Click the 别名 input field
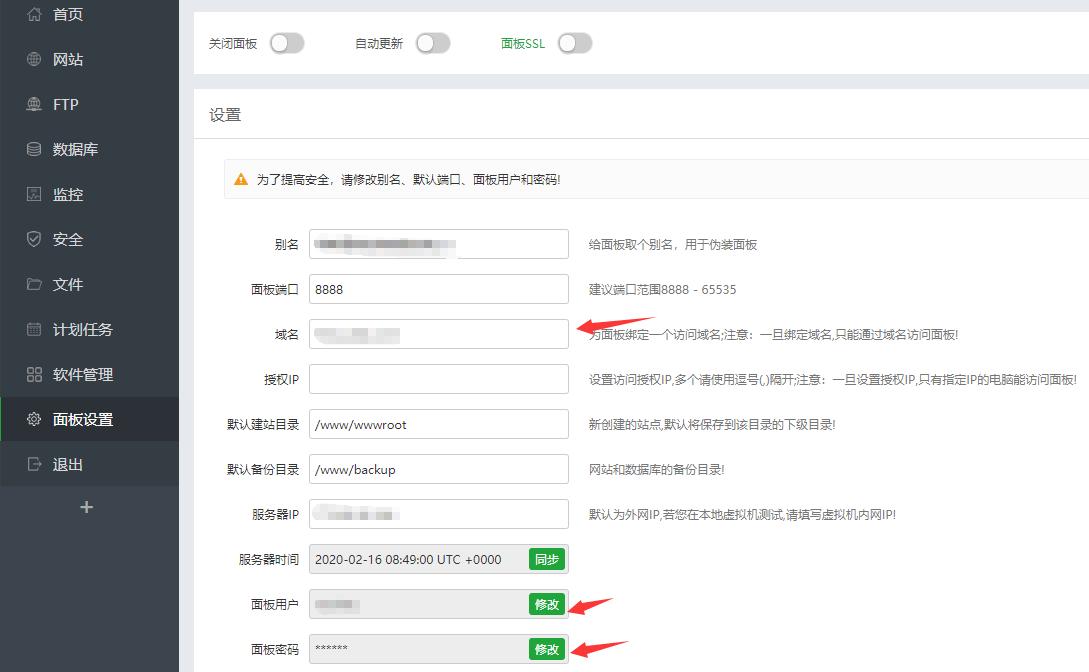1089x672 pixels. point(439,244)
